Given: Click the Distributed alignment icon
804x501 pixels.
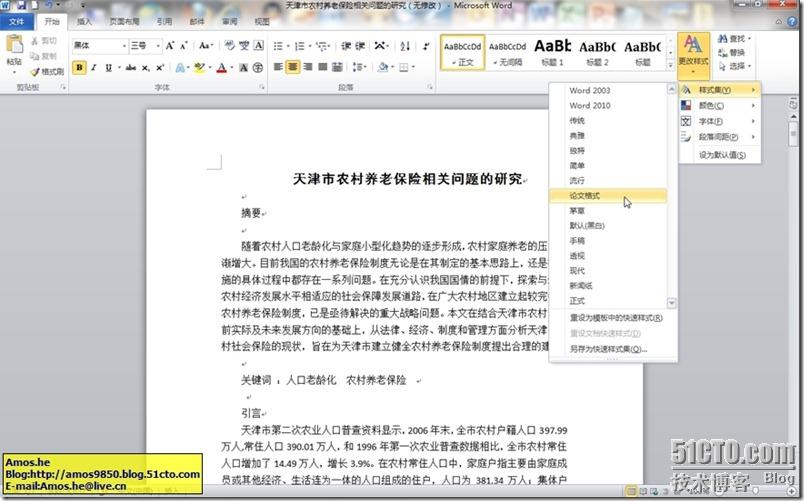Looking at the screenshot, I should pos(337,67).
